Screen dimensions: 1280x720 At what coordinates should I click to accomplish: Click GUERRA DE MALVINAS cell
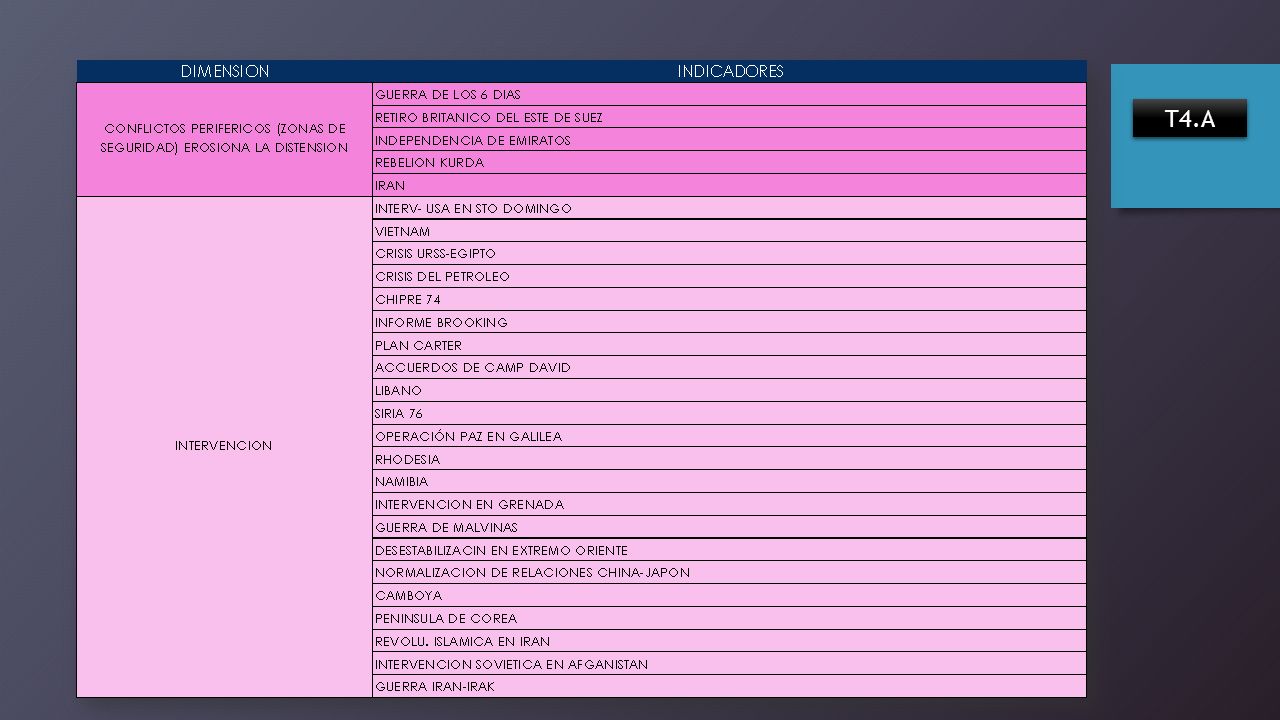point(729,527)
